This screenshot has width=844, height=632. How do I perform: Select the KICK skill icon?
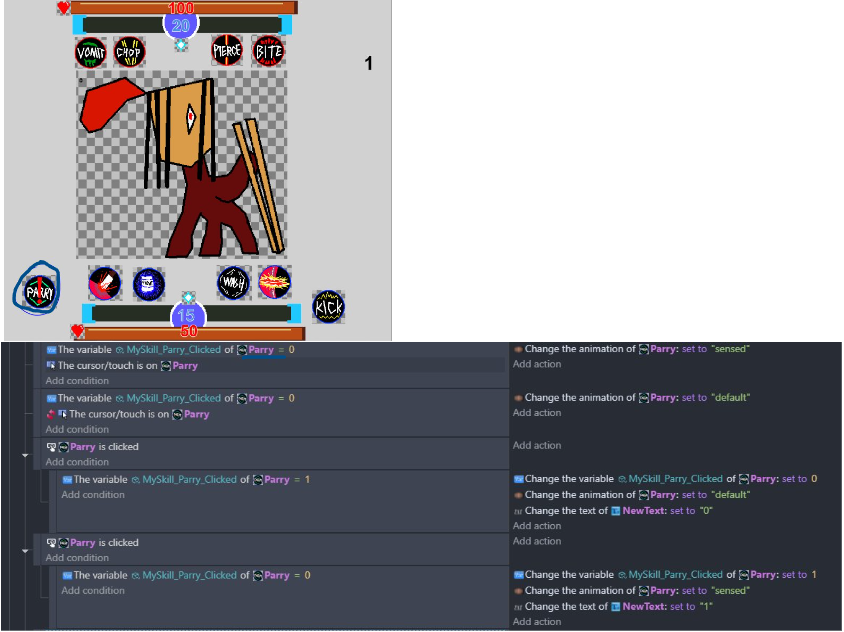pos(328,307)
